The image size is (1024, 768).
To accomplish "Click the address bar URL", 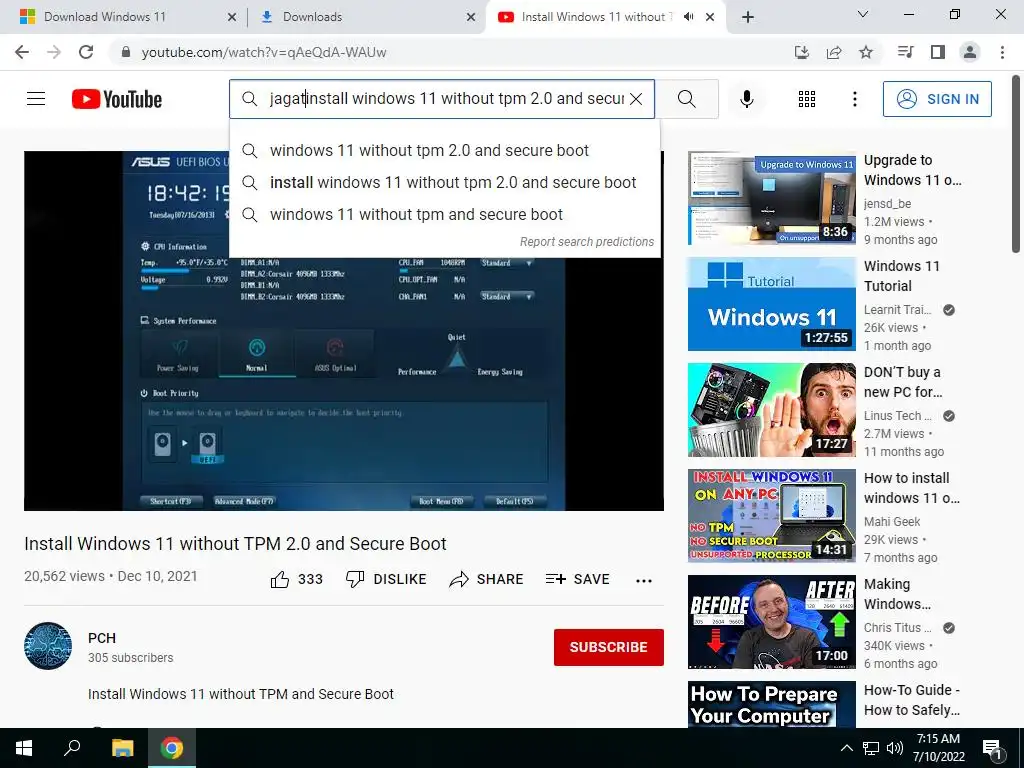I will (x=264, y=52).
